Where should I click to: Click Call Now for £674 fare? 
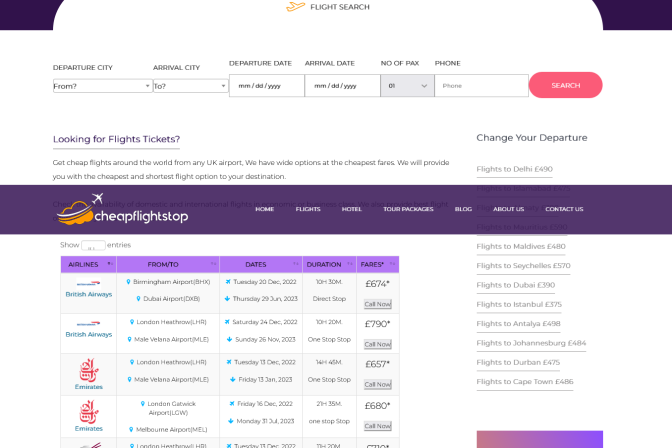(x=378, y=304)
